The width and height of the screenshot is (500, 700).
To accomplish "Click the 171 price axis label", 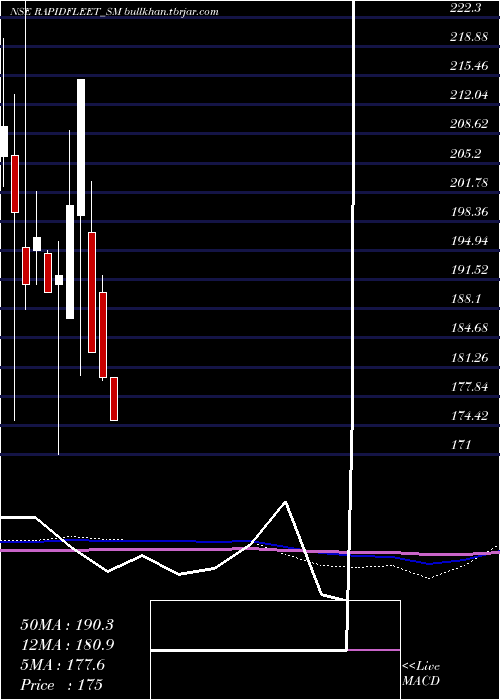I will pos(461,445).
